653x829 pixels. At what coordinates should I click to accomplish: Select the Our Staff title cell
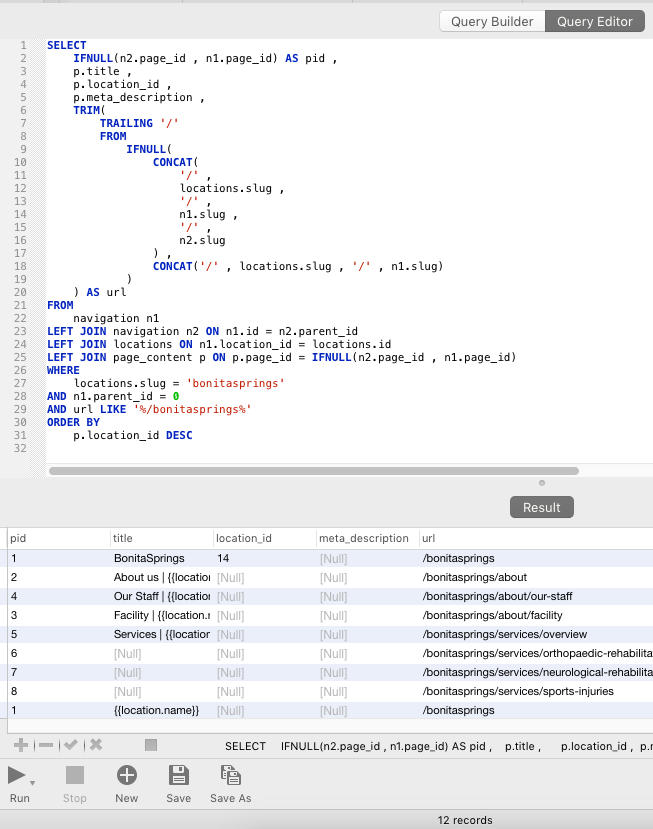pos(161,596)
